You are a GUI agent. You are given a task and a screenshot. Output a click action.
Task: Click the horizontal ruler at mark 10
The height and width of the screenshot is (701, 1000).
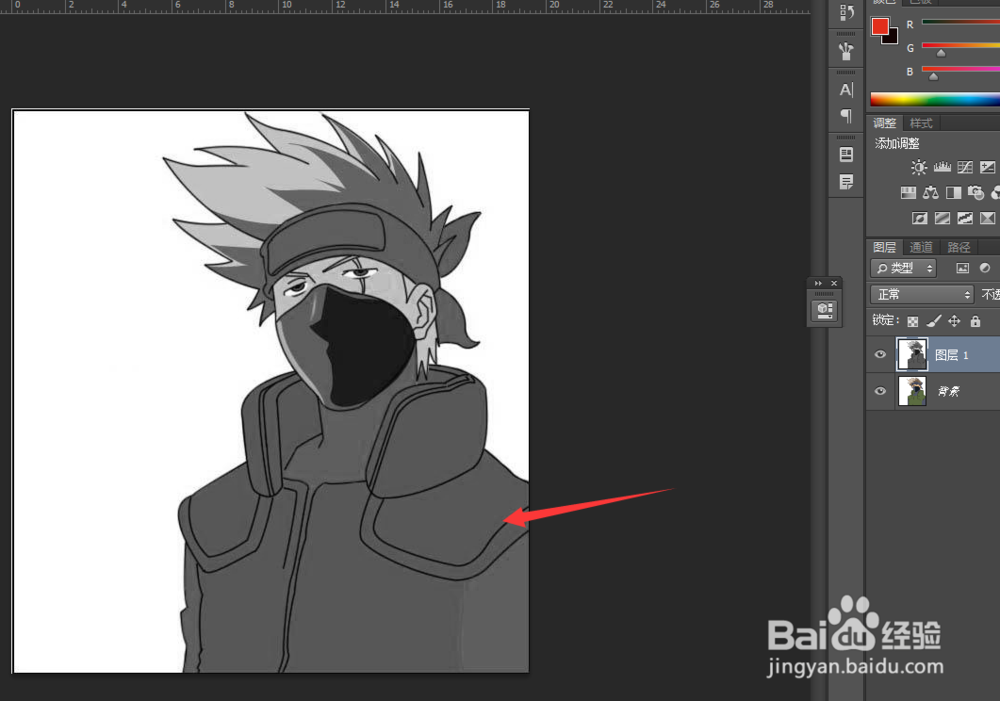tap(286, 6)
